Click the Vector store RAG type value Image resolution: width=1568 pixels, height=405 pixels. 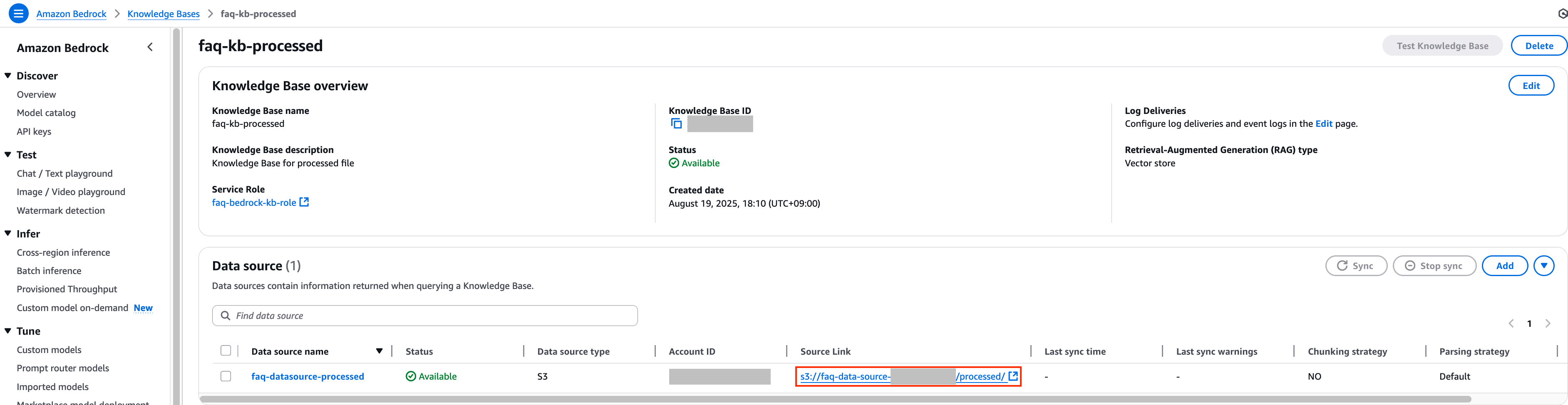[x=1150, y=163]
